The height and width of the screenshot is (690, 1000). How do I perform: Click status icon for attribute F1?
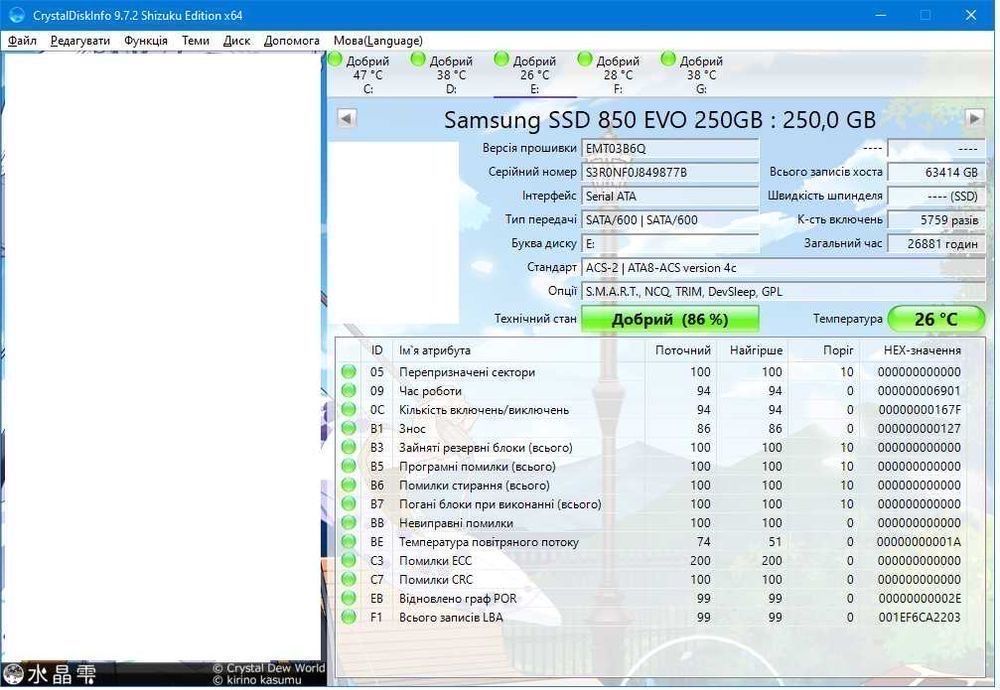(348, 617)
